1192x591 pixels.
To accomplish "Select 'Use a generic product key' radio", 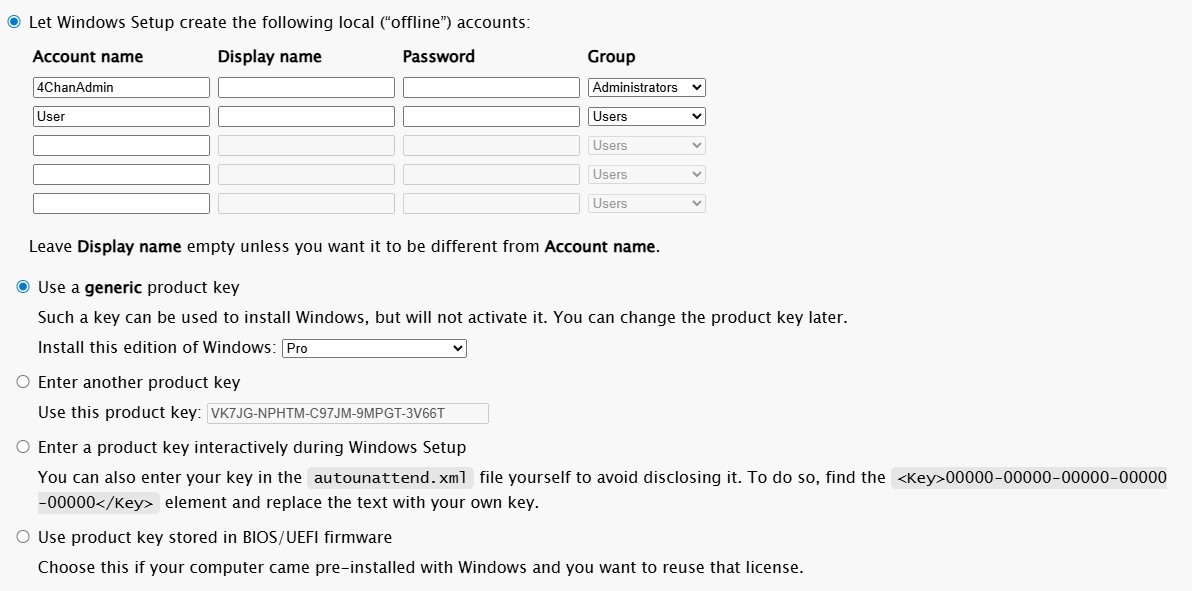I will coord(23,287).
